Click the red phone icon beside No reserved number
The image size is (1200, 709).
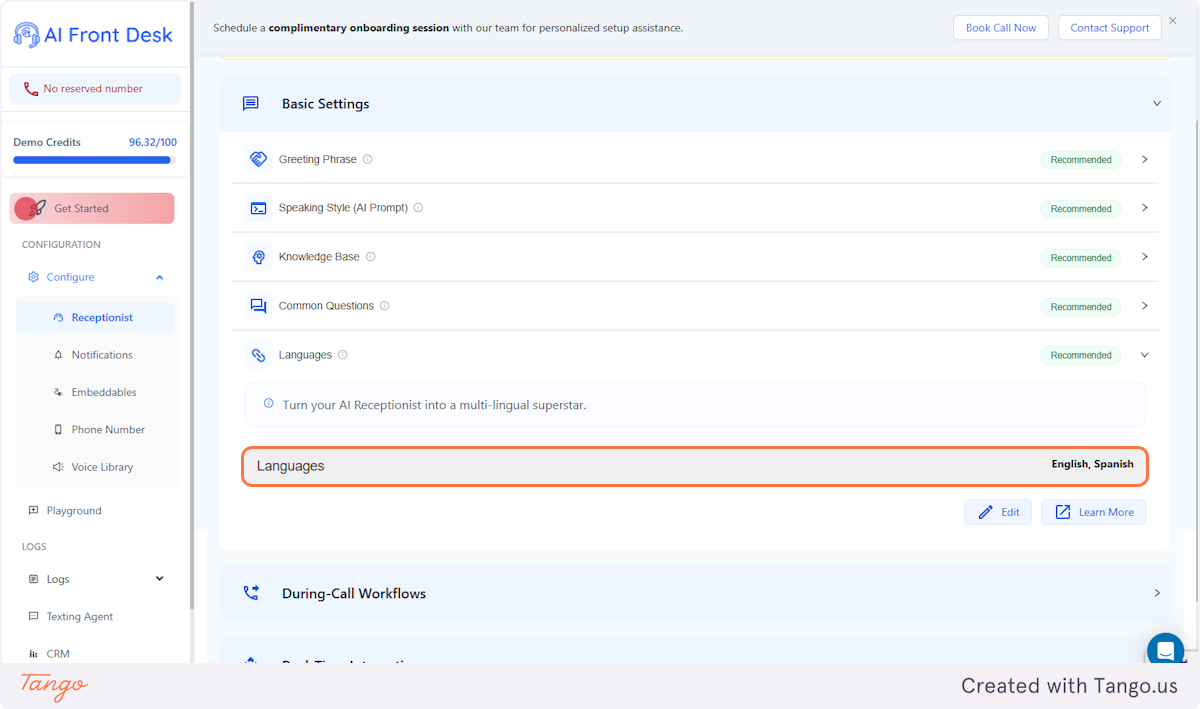[31, 89]
